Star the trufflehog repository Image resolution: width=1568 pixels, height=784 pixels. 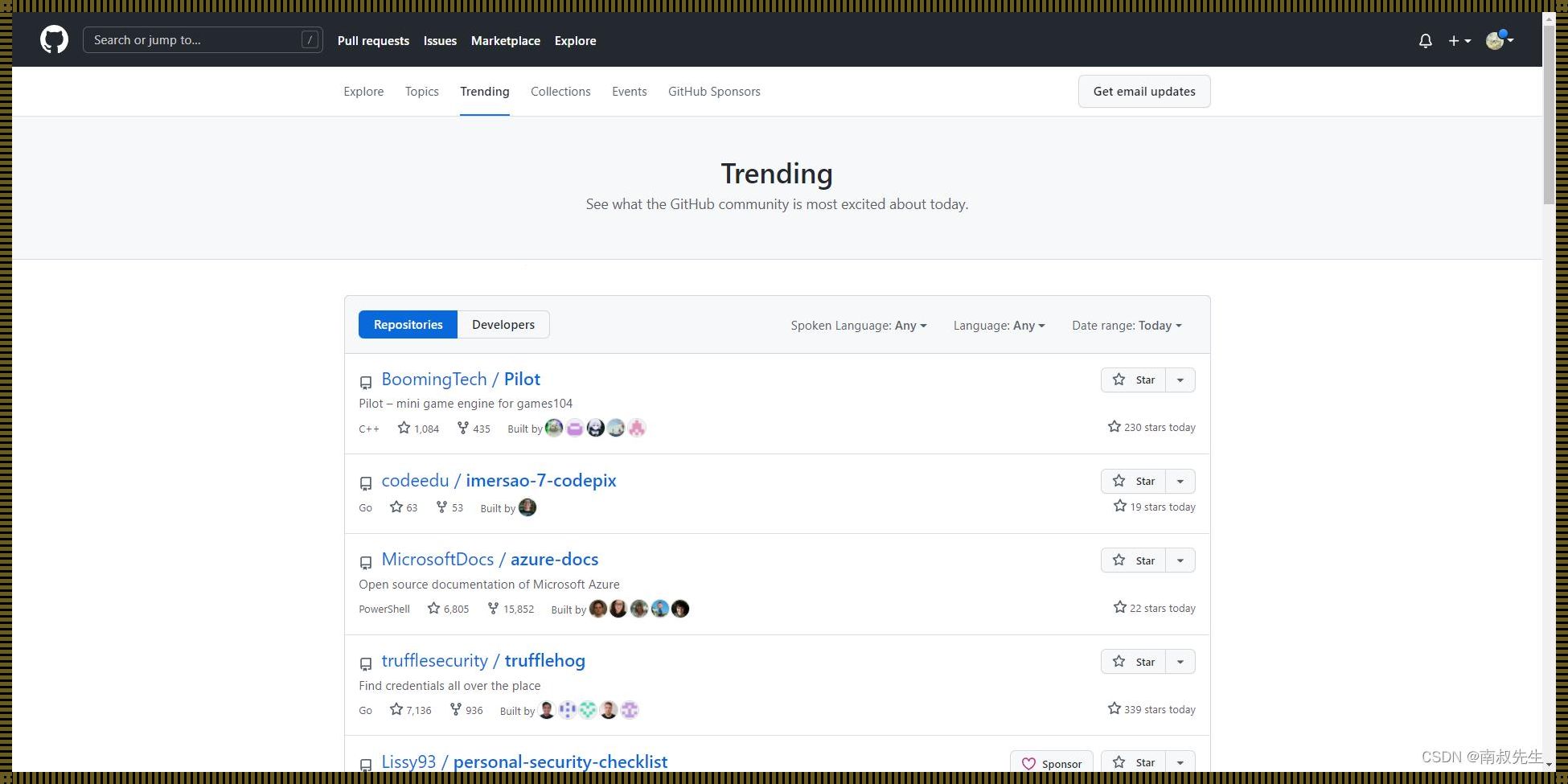tap(1133, 662)
